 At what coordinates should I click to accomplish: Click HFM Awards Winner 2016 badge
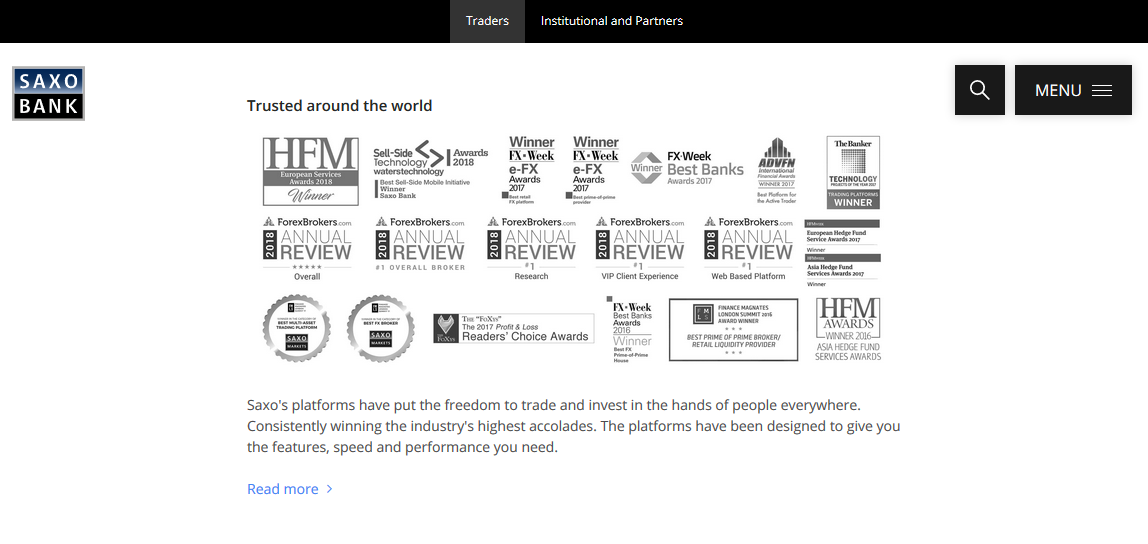(848, 329)
